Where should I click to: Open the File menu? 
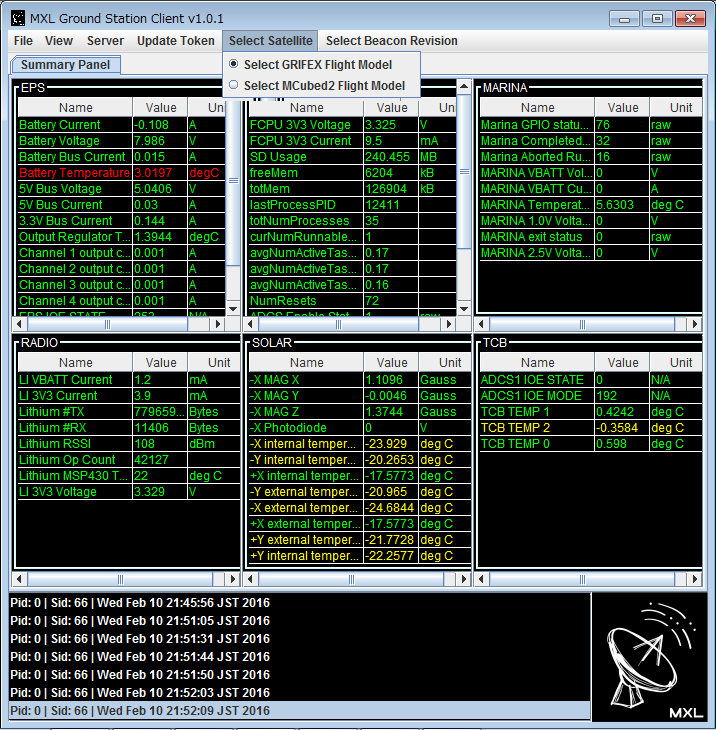[x=23, y=41]
